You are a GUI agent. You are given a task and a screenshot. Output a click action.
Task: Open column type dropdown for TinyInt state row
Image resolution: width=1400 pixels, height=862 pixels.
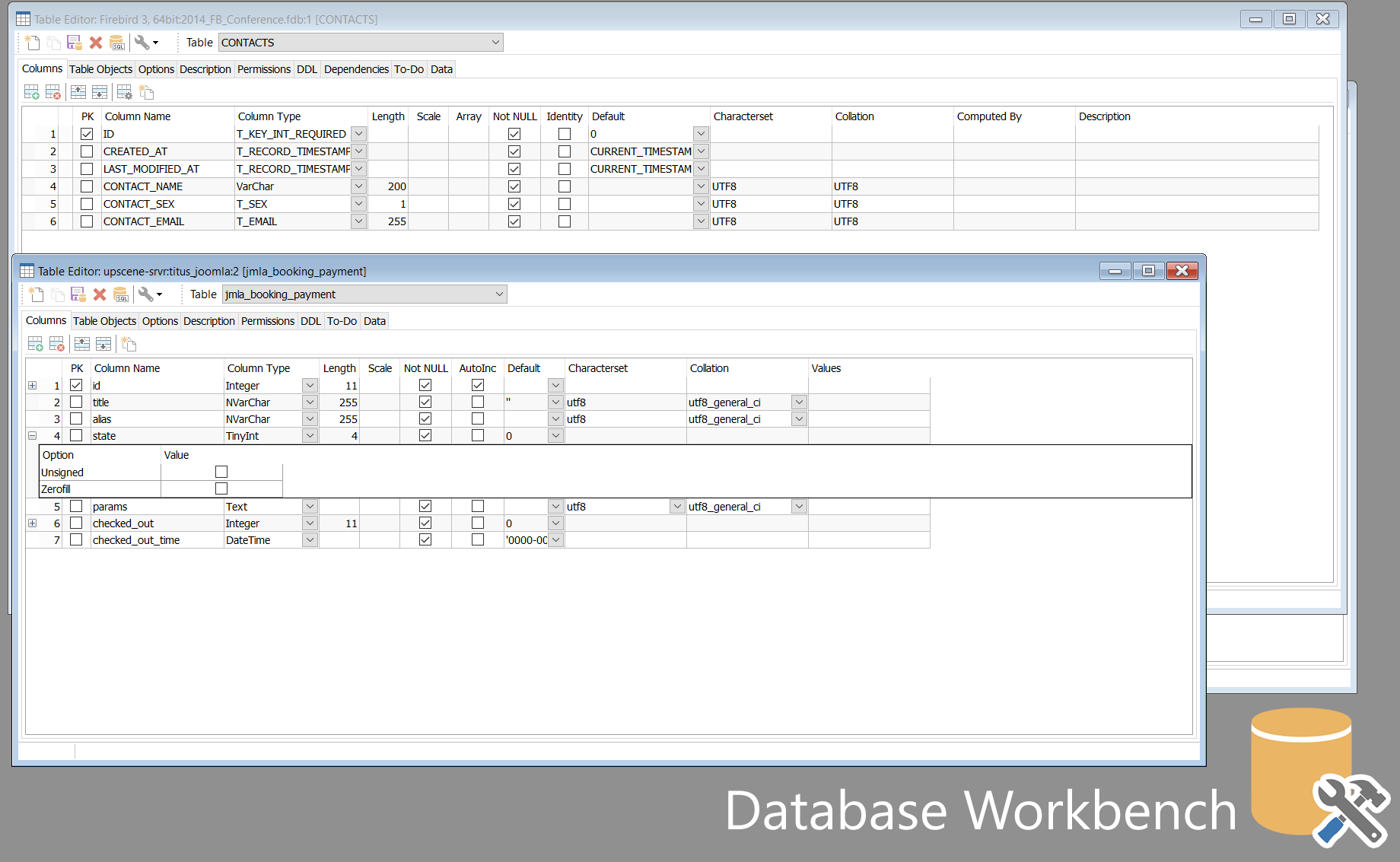coord(310,436)
